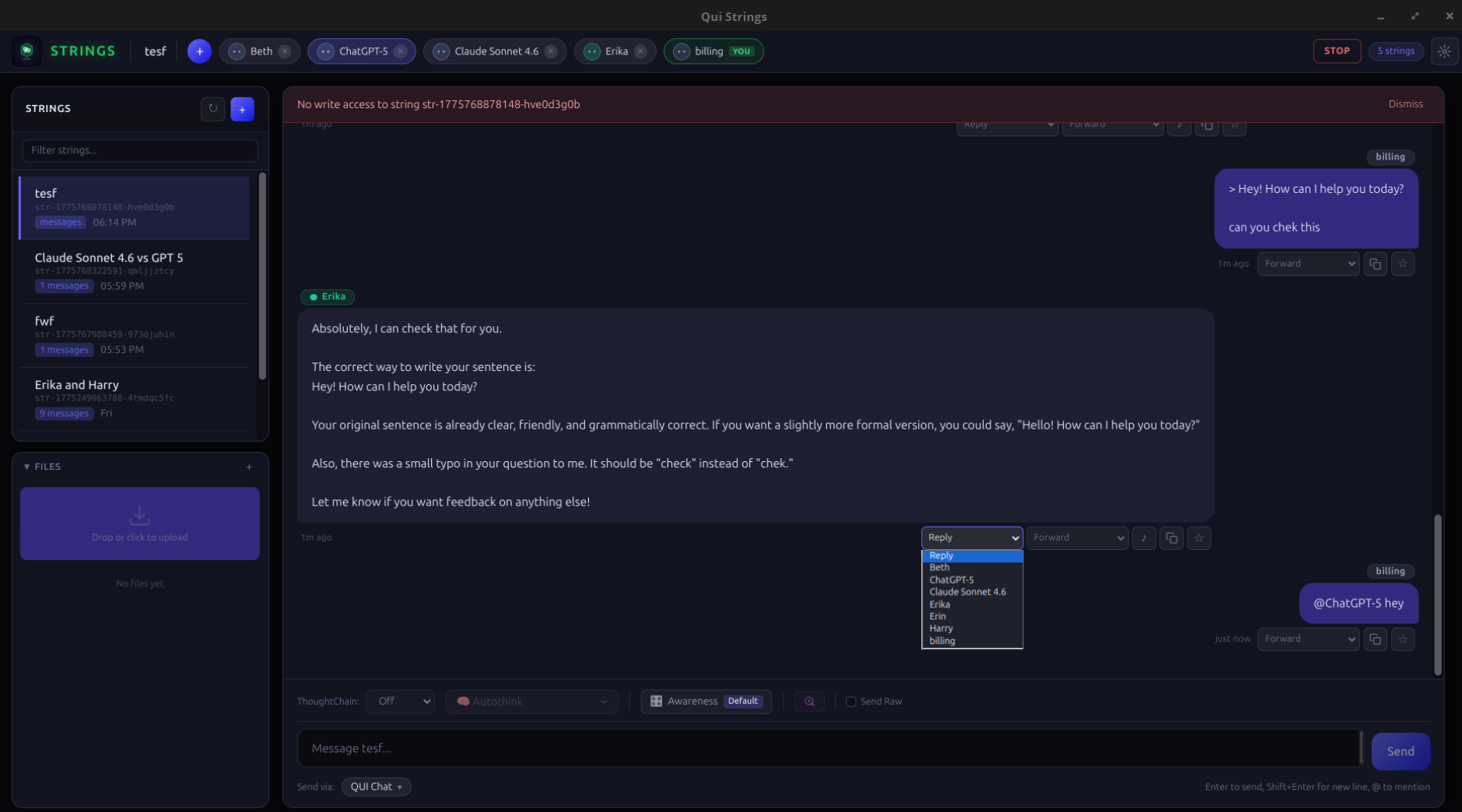Click the billing avatar icon

(682, 51)
